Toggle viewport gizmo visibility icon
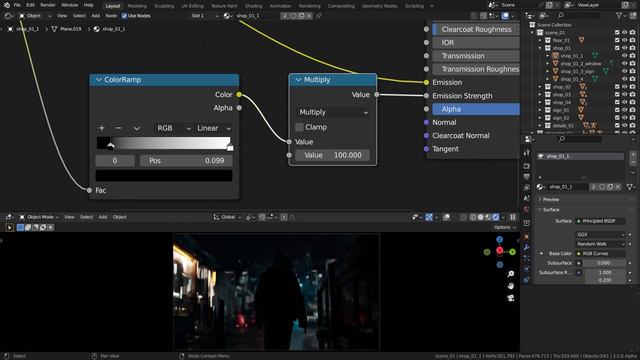The width and height of the screenshot is (640, 360). coord(429,217)
